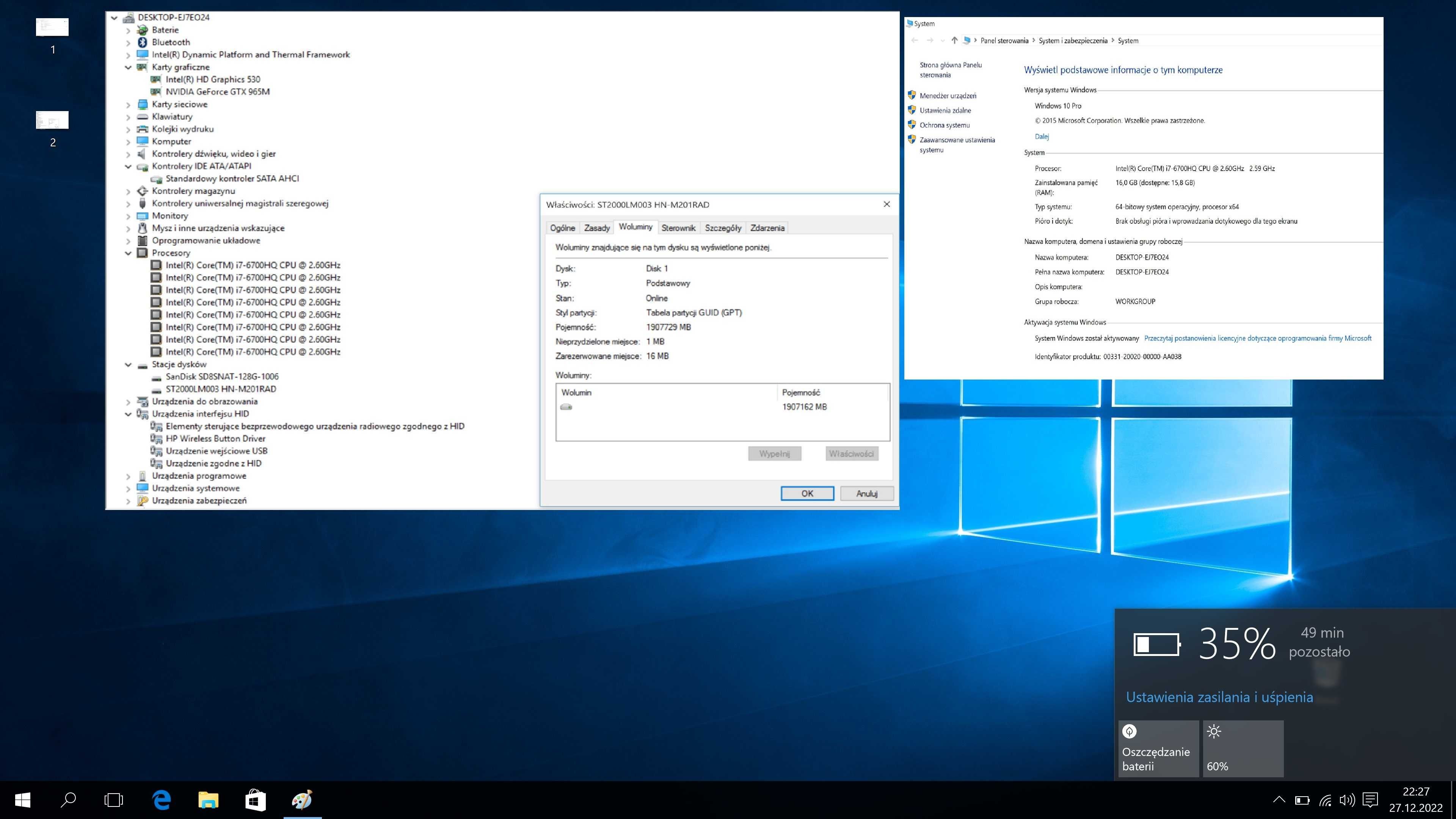
Task: Click the Bluetooth device category icon
Action: point(143,42)
